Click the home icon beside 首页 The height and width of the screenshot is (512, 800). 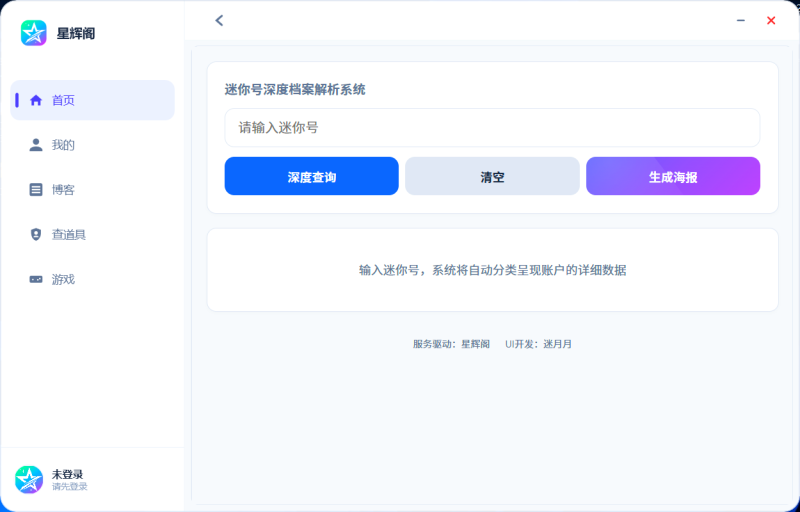tap(36, 100)
